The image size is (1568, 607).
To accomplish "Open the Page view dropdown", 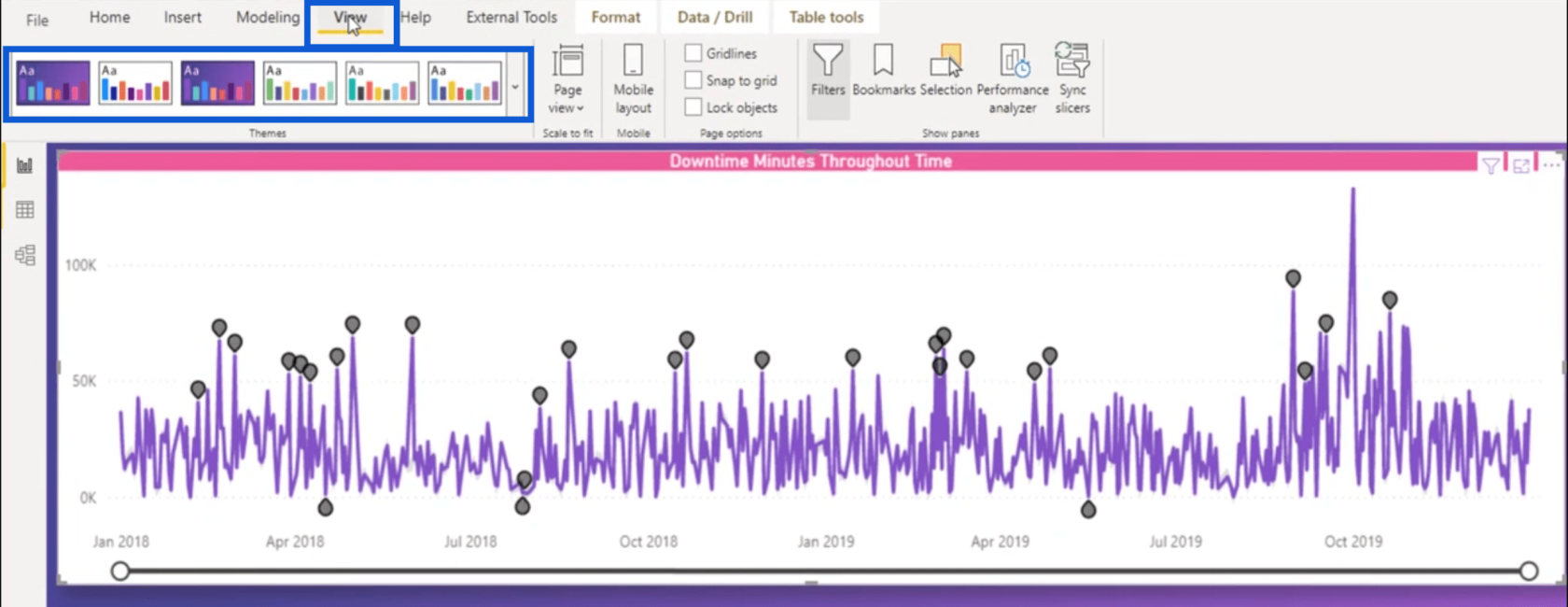I will (567, 81).
